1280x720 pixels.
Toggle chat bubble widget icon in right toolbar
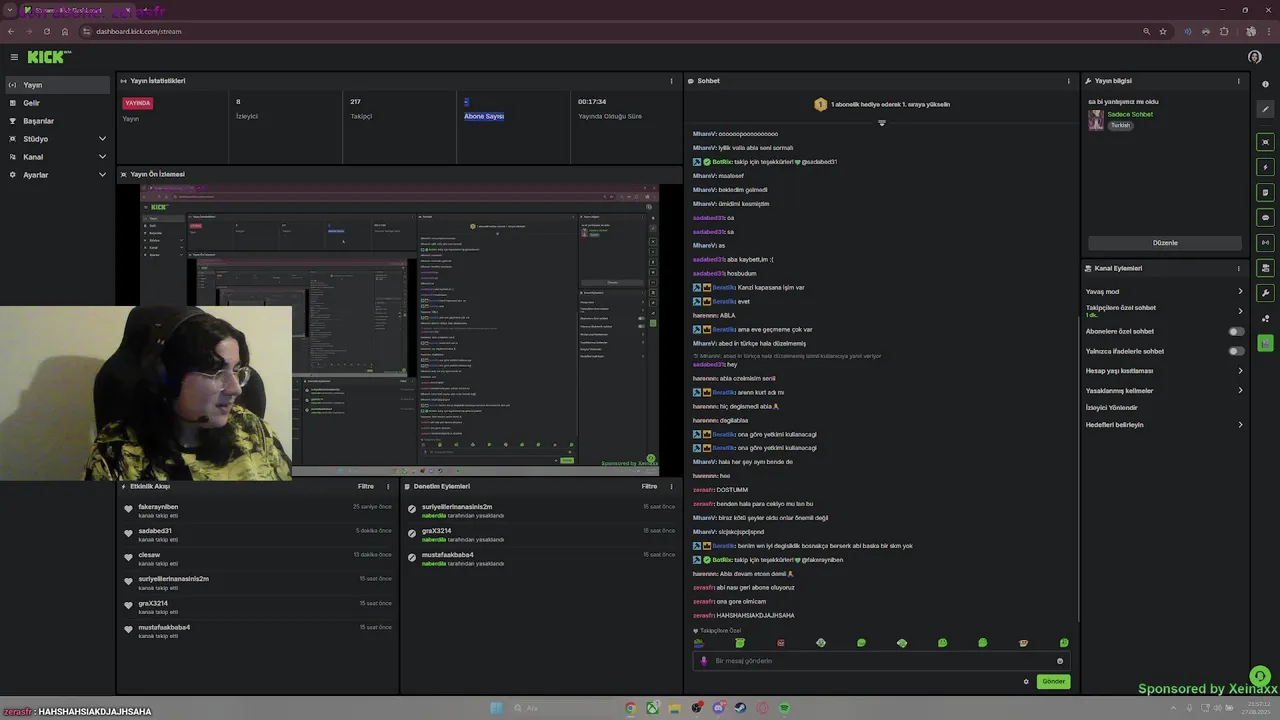[x=1265, y=217]
